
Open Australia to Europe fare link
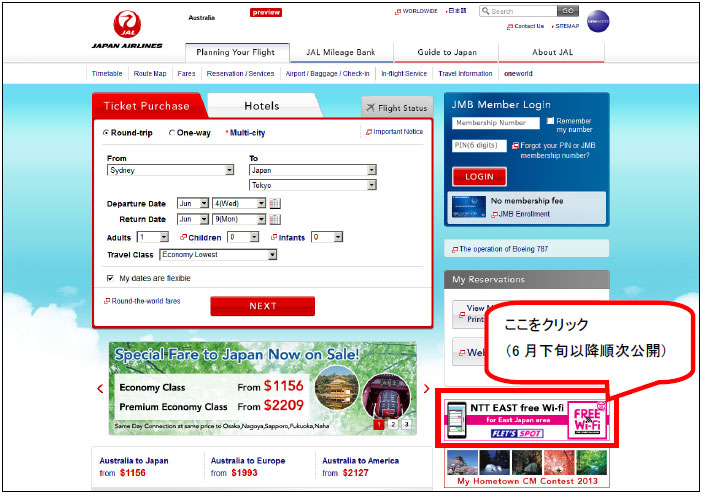click(248, 461)
